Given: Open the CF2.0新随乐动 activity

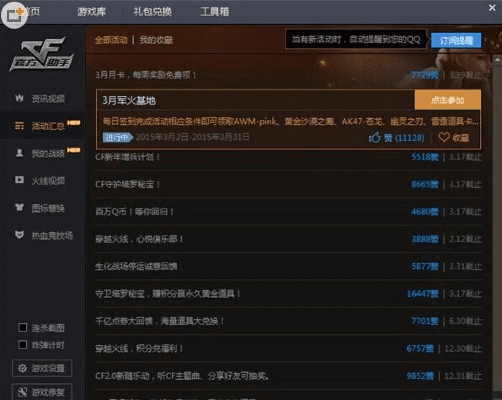Looking at the screenshot, I should click(x=182, y=376).
